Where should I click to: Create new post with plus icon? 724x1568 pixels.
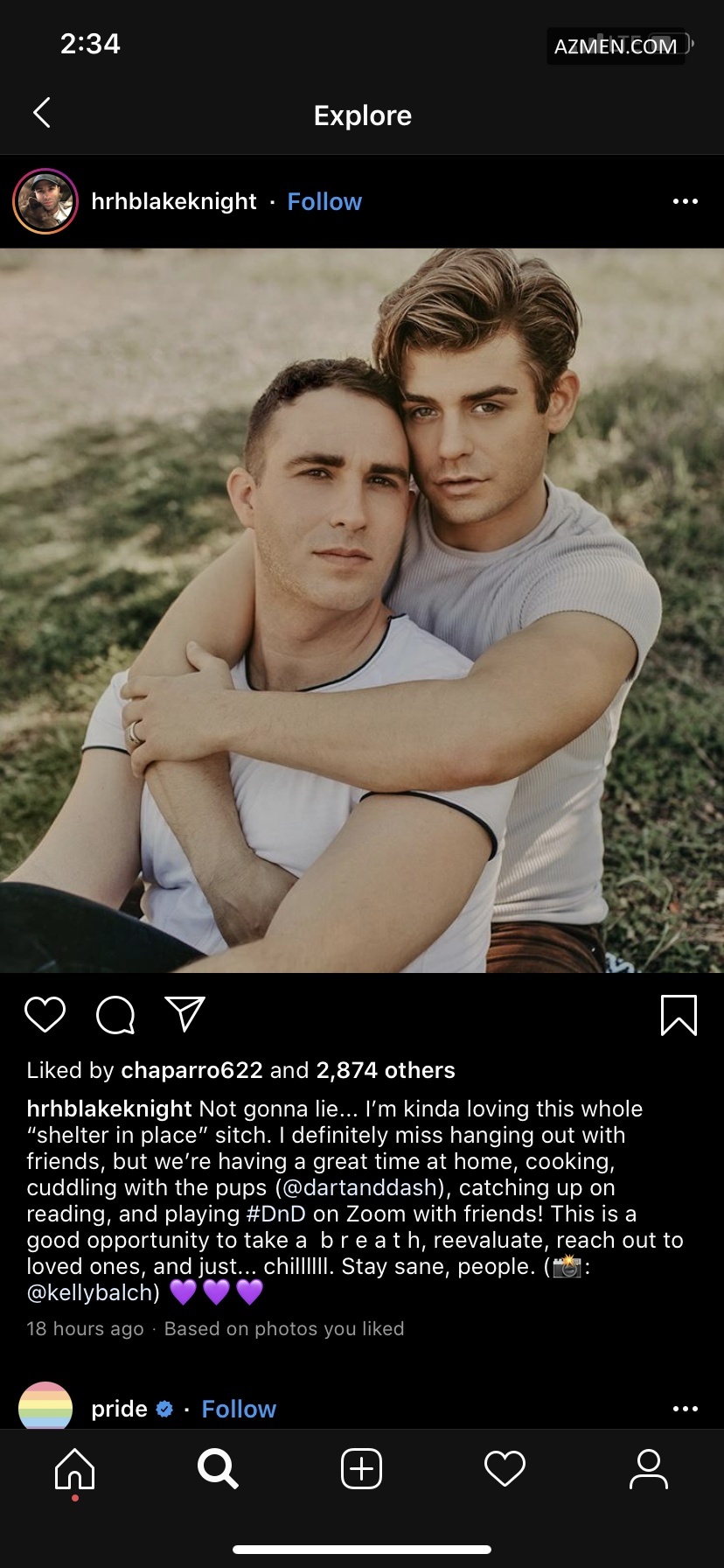click(x=361, y=1468)
